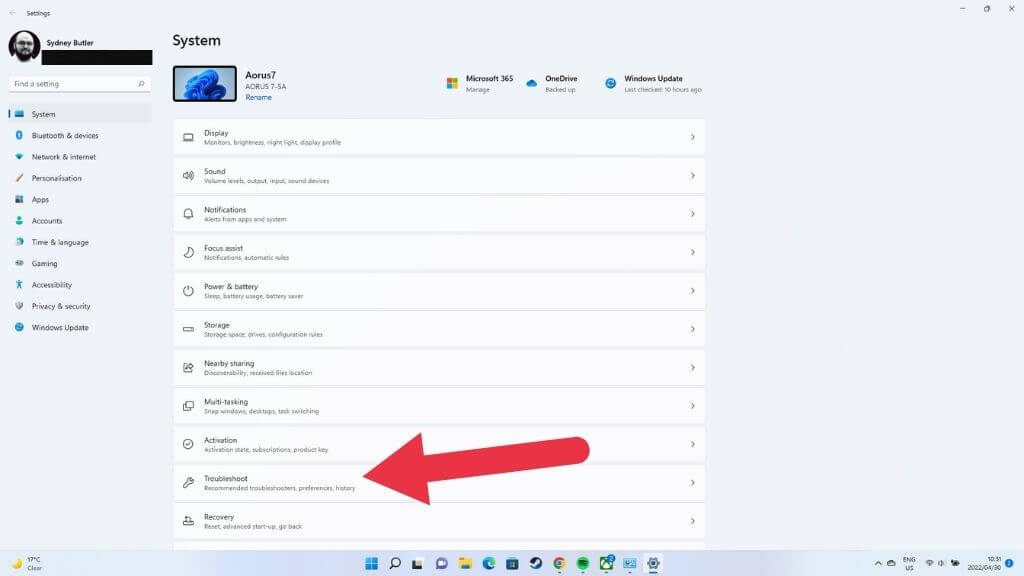Click the Sydney Butler profile picture

tap(24, 46)
